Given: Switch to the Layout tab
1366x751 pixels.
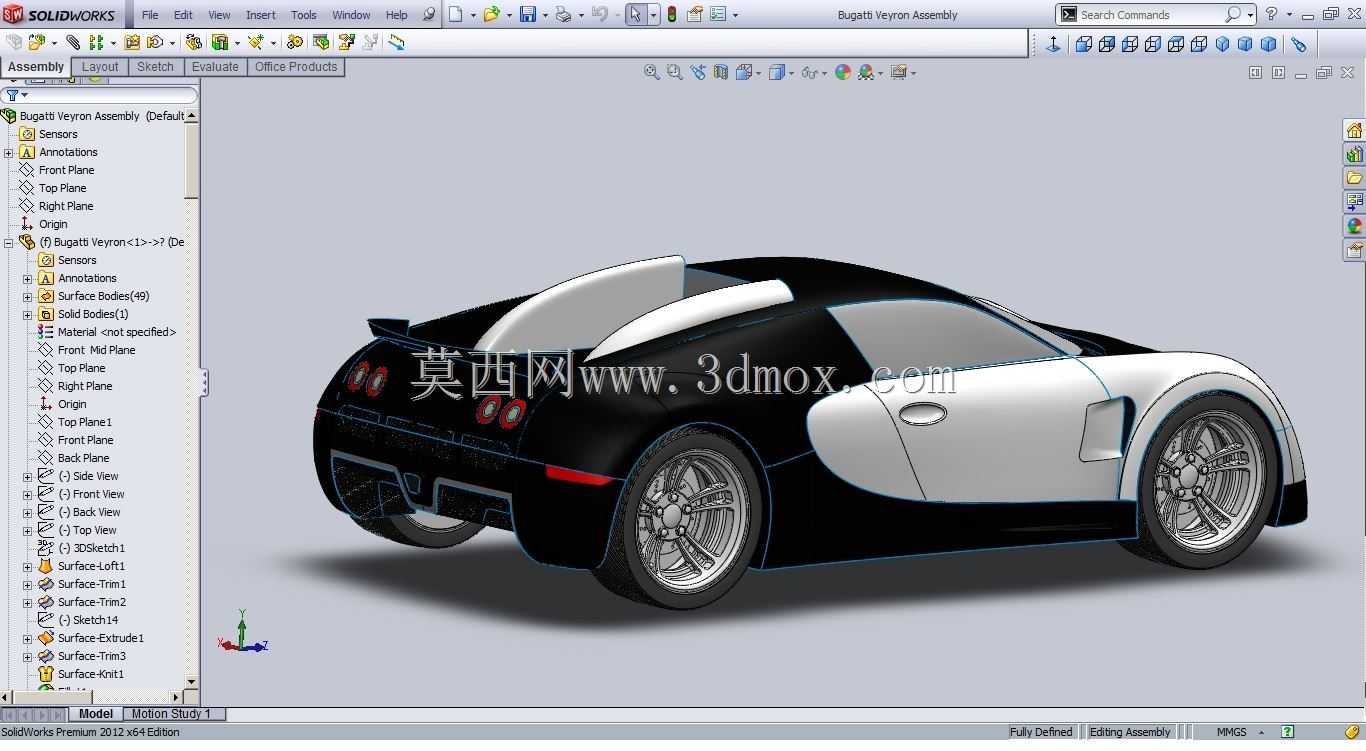Looking at the screenshot, I should [100, 67].
